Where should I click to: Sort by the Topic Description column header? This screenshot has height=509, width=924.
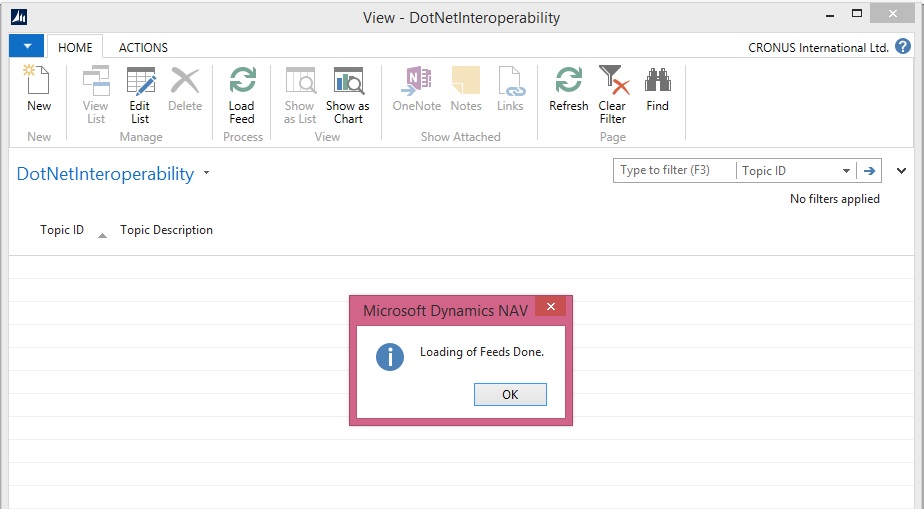click(x=166, y=230)
